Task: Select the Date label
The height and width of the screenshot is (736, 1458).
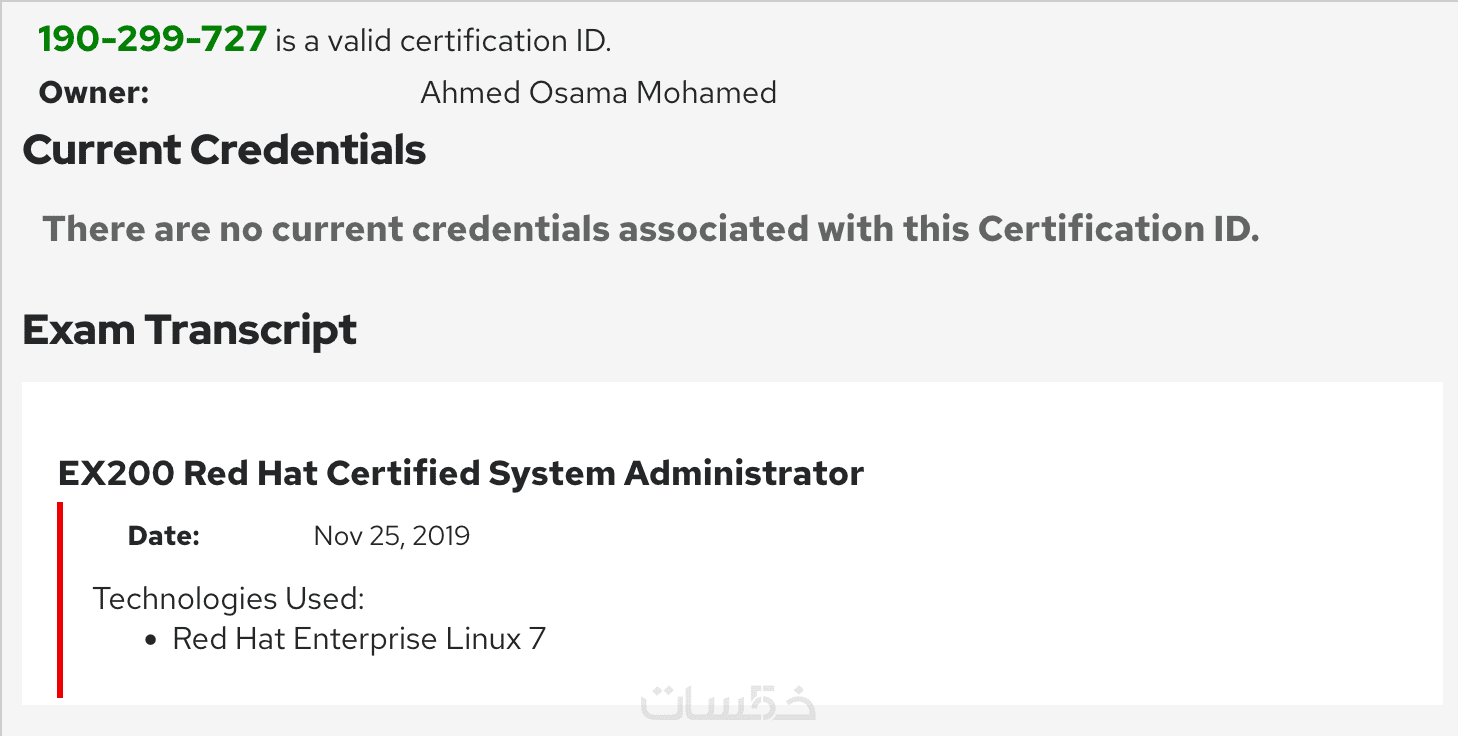Action: point(164,536)
